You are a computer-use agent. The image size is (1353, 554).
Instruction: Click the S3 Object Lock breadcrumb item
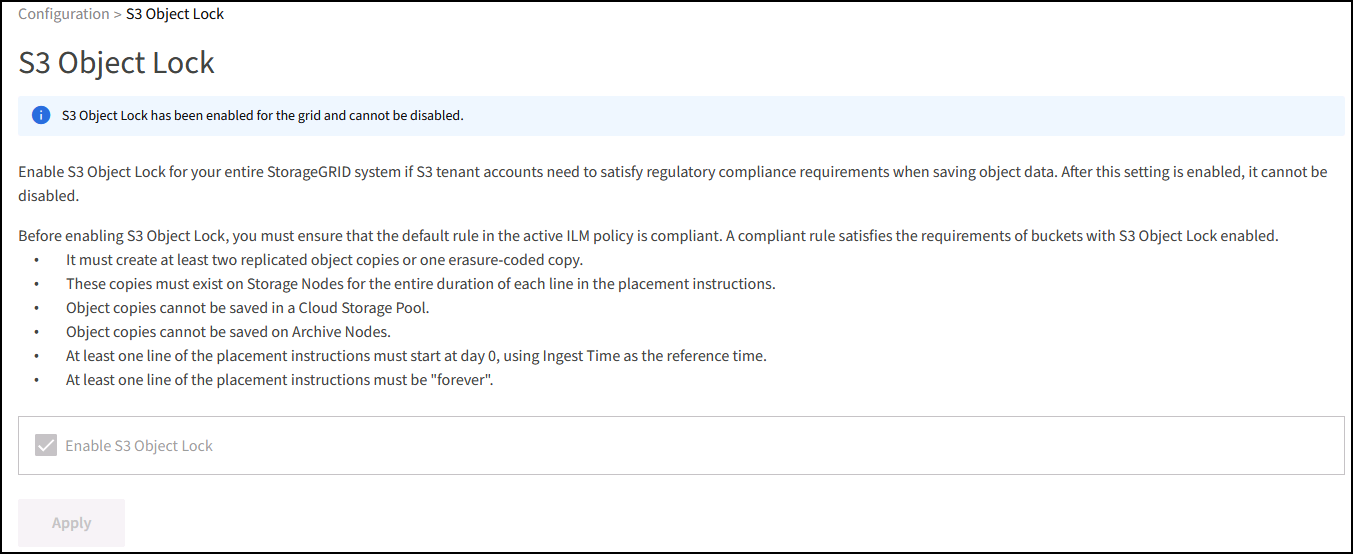click(175, 14)
